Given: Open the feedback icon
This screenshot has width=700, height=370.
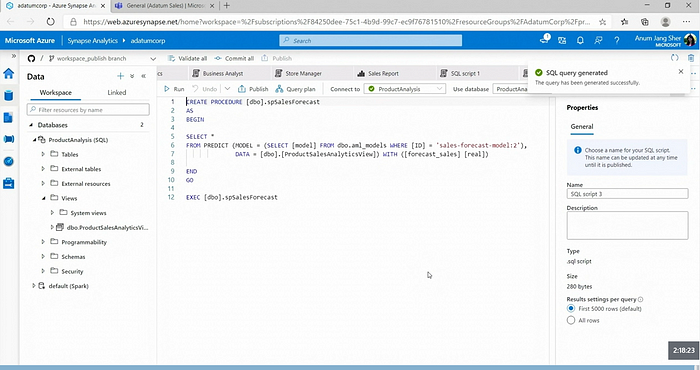Looking at the screenshot, I should [598, 41].
